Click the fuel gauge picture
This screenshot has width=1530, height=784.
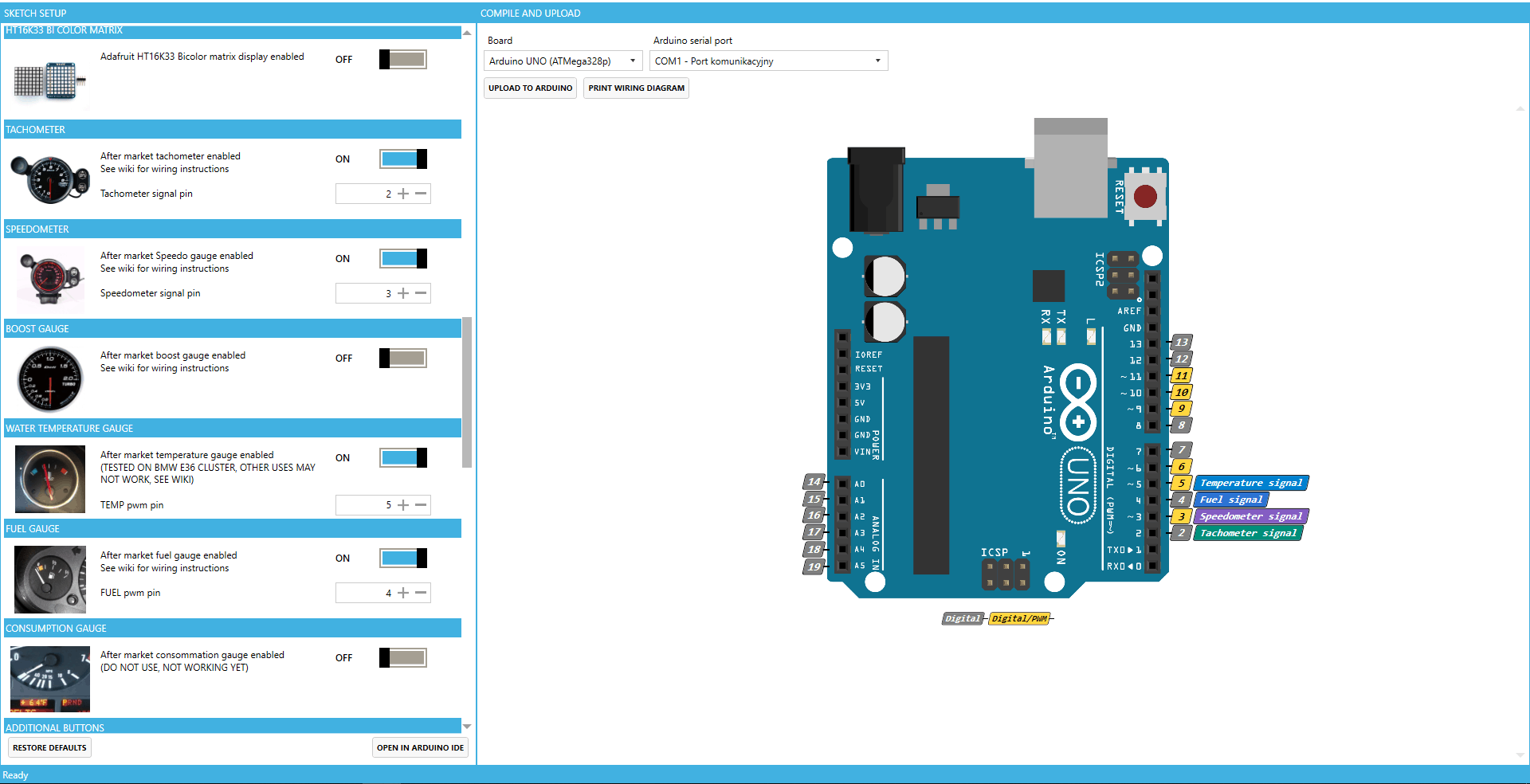50,579
